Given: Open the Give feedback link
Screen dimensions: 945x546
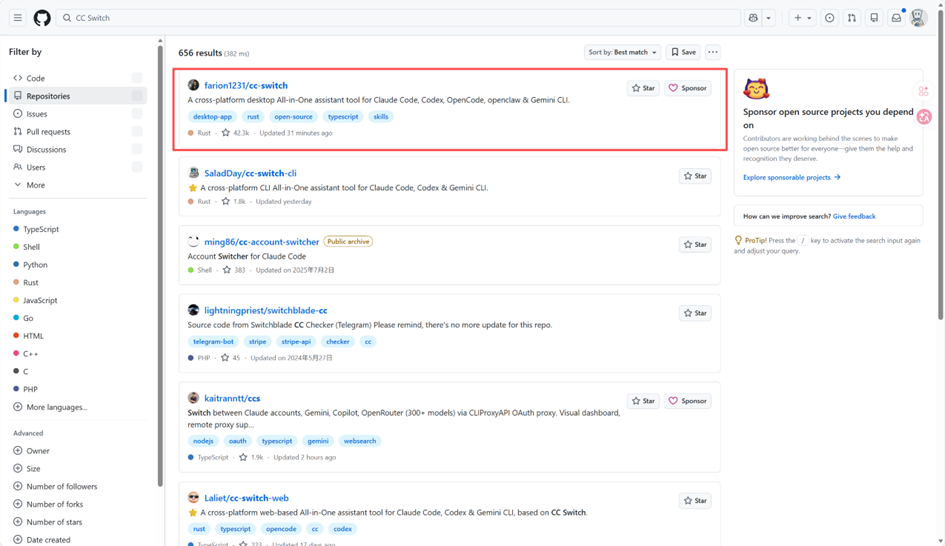Looking at the screenshot, I should [854, 216].
